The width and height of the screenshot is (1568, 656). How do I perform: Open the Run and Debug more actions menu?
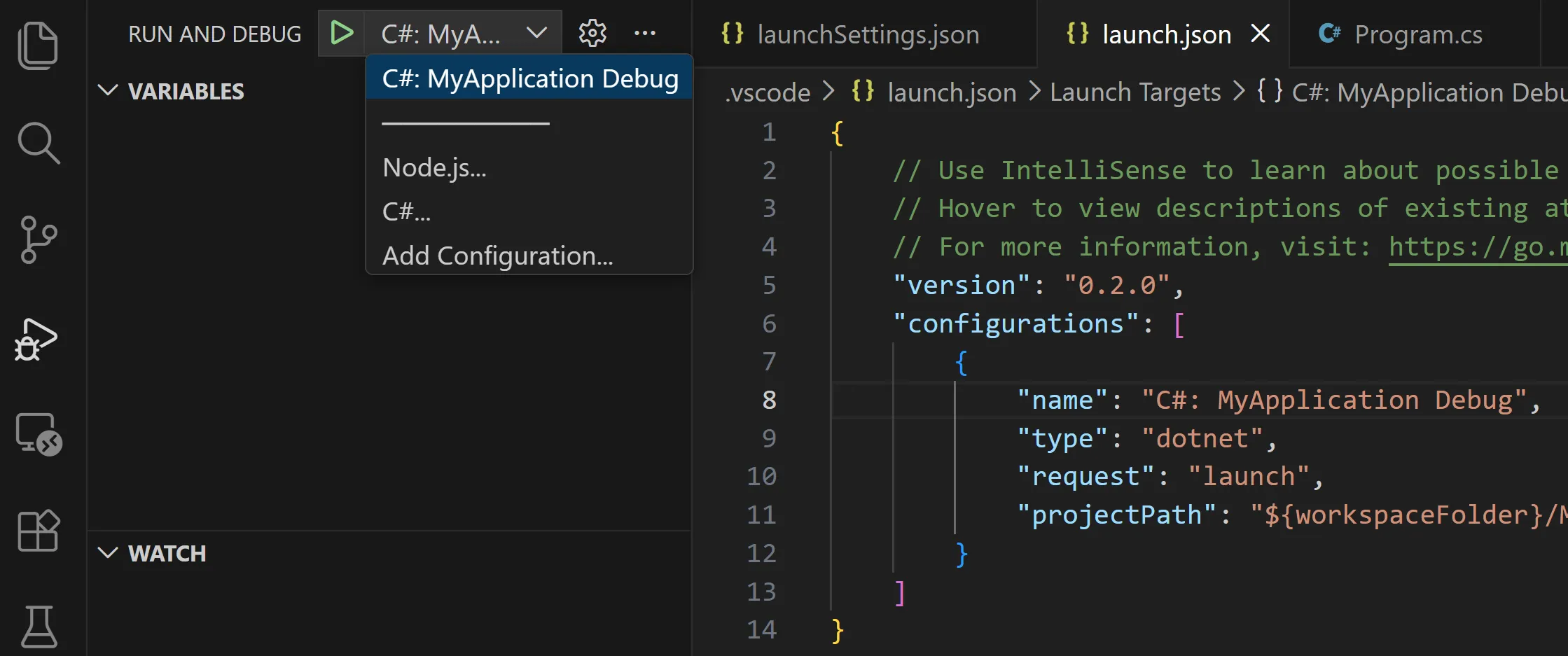point(644,33)
